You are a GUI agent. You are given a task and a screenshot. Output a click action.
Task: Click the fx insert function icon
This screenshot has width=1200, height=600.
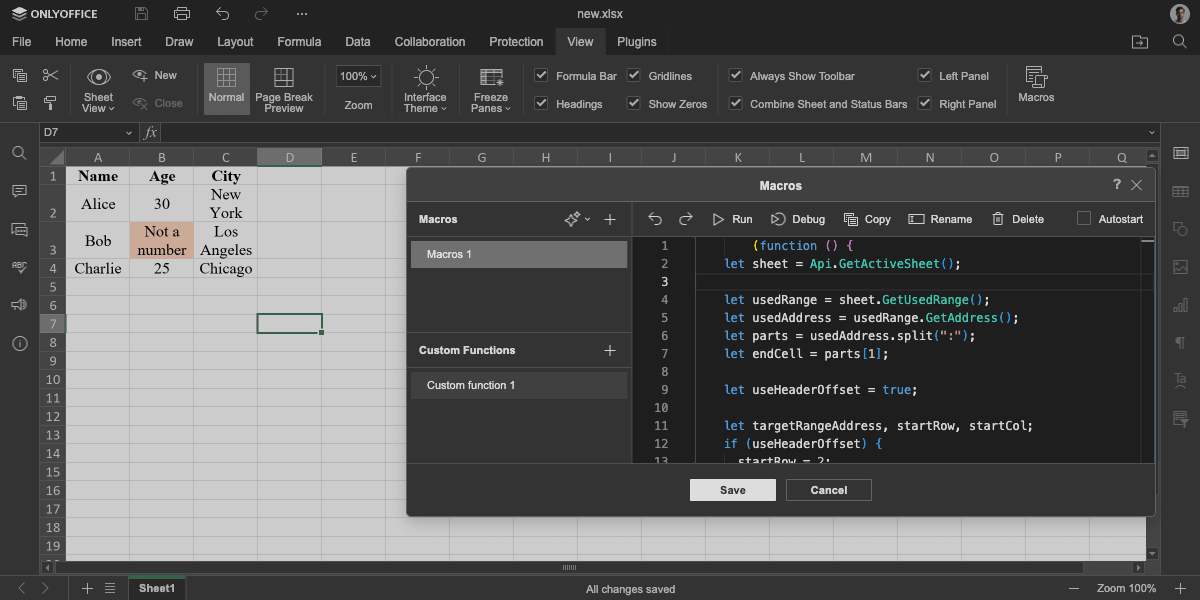pos(150,132)
